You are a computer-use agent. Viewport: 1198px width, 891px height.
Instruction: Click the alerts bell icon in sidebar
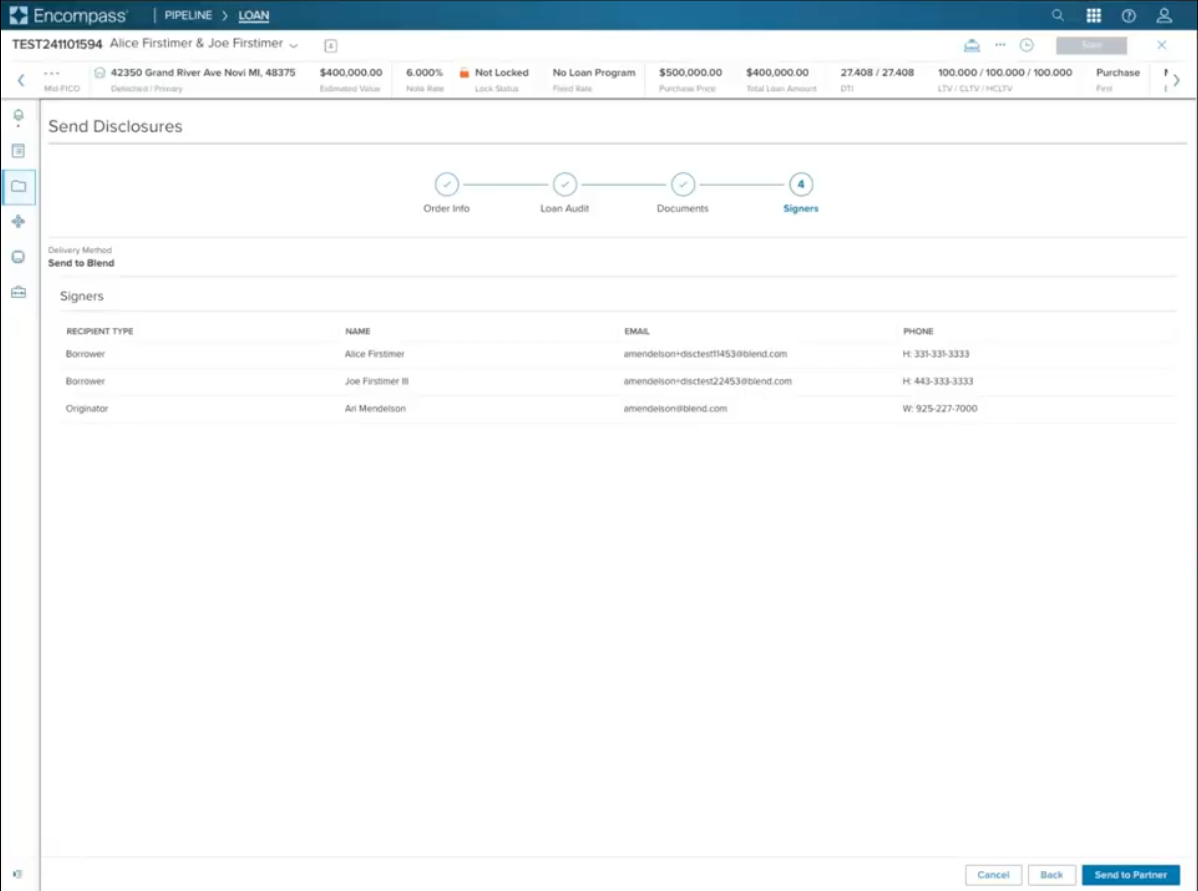point(18,116)
